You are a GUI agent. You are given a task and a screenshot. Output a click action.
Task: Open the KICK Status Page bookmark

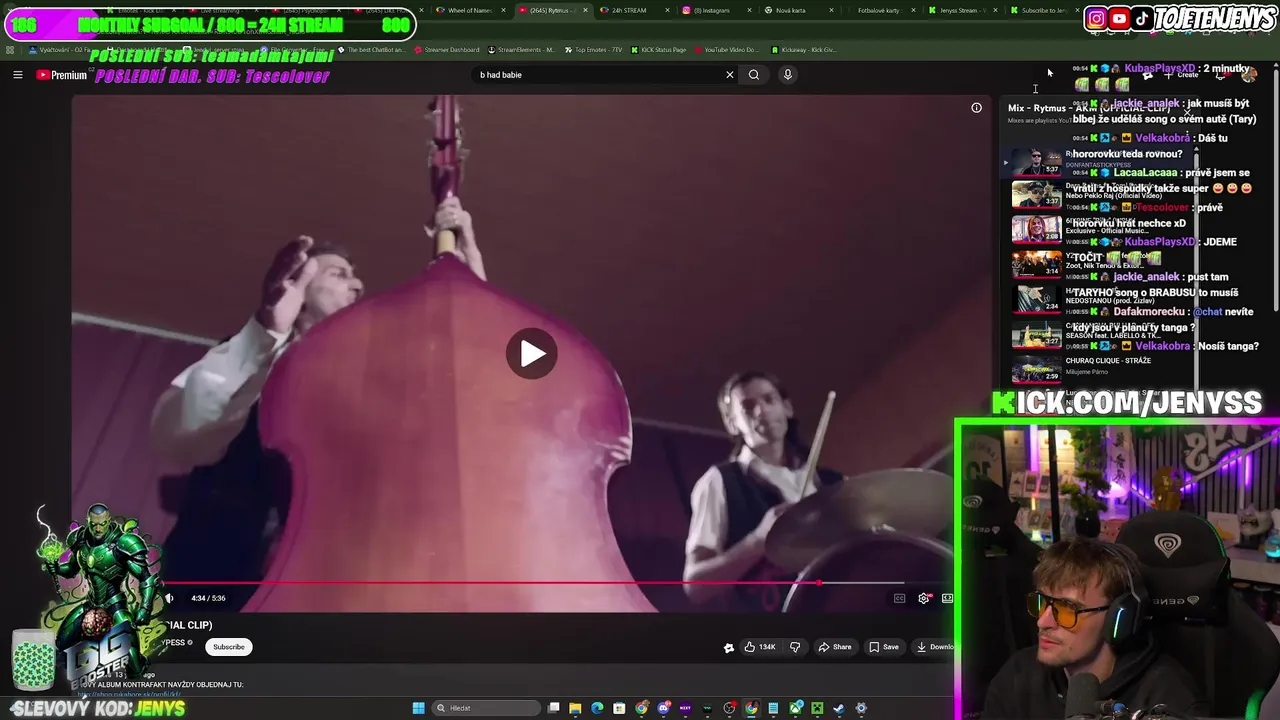(x=658, y=49)
